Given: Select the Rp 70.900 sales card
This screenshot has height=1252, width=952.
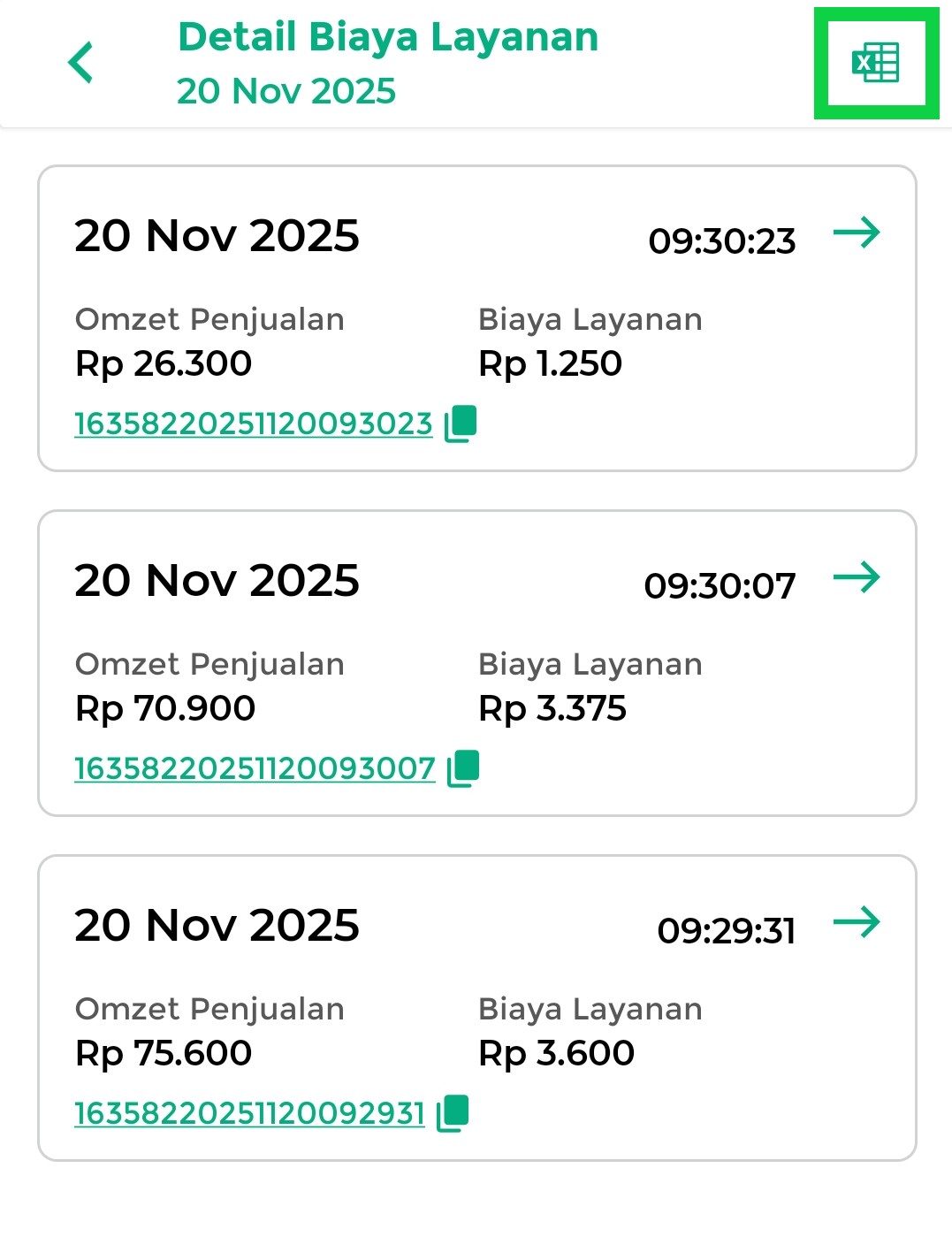Looking at the screenshot, I should coord(476,628).
